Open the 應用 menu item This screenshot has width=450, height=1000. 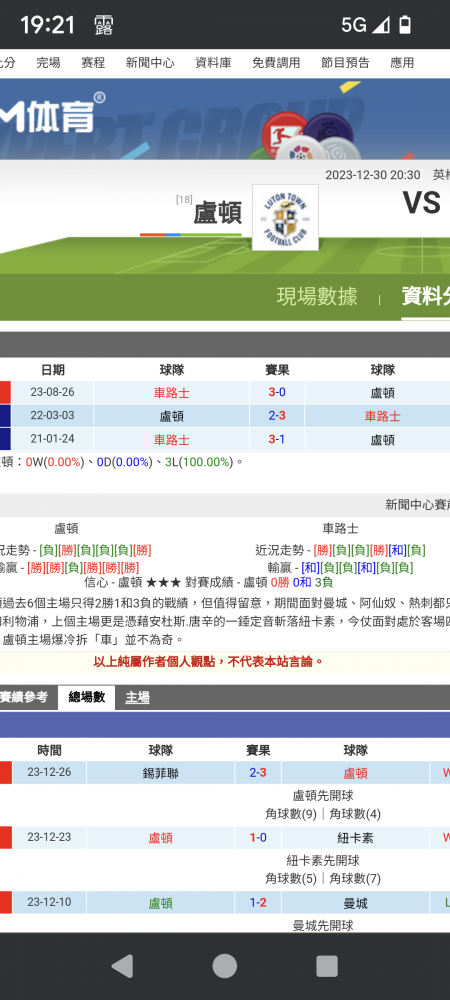tap(402, 62)
